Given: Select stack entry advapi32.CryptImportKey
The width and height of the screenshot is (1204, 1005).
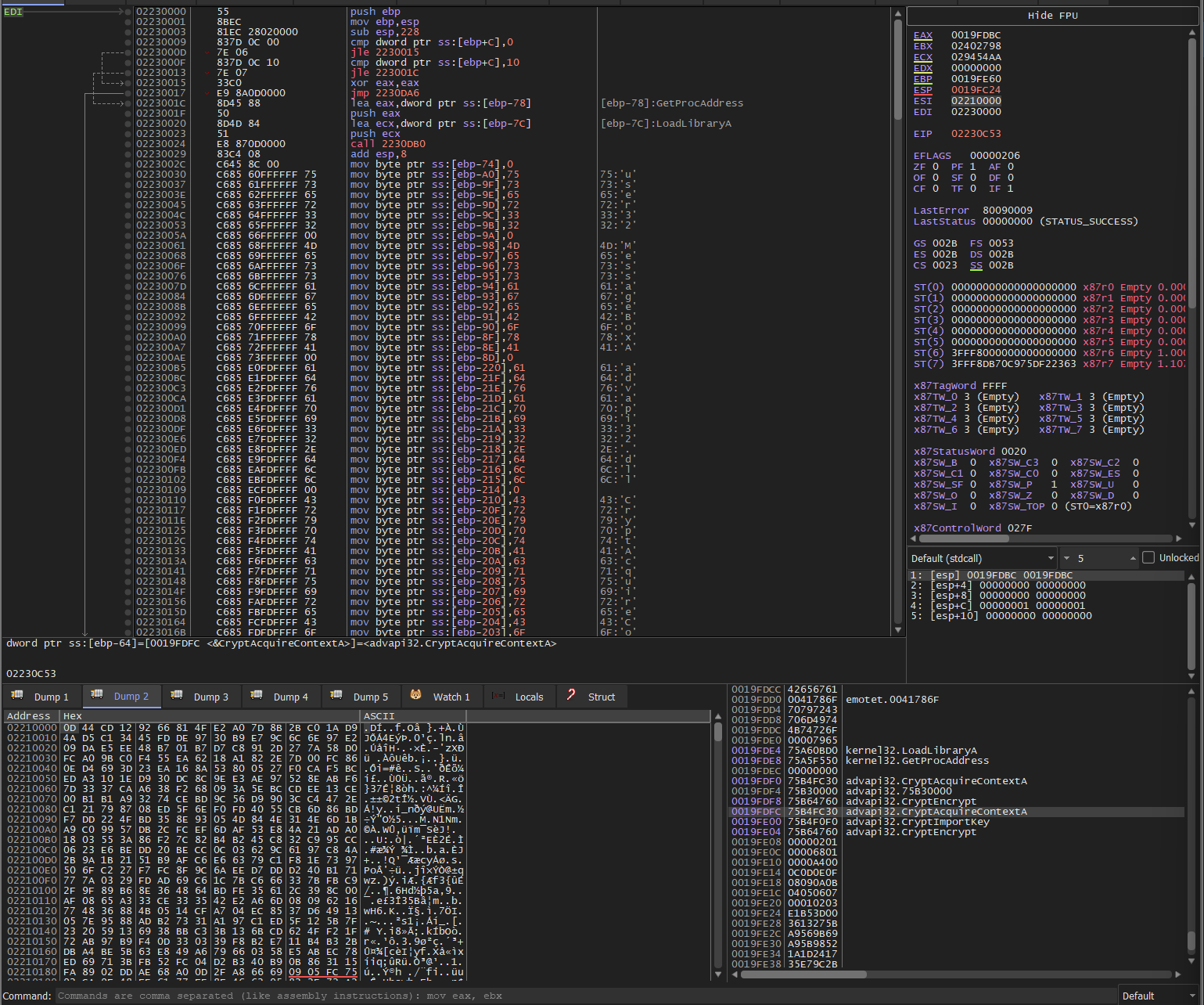Looking at the screenshot, I should tap(917, 822).
